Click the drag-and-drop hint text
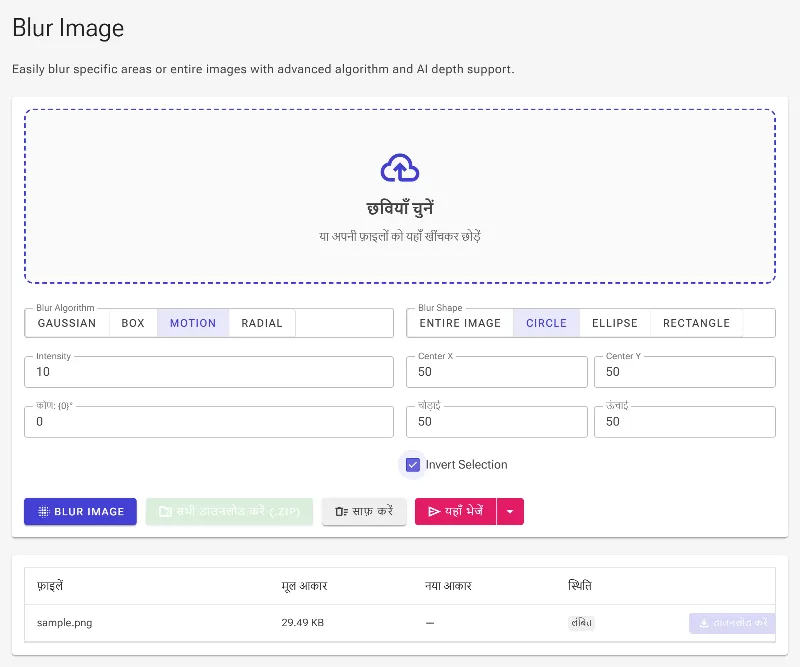The width and height of the screenshot is (800, 667). point(400,236)
